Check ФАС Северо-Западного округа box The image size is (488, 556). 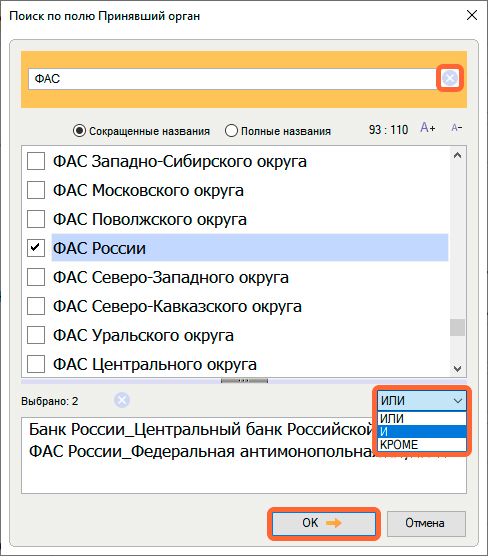pyautogui.click(x=36, y=277)
